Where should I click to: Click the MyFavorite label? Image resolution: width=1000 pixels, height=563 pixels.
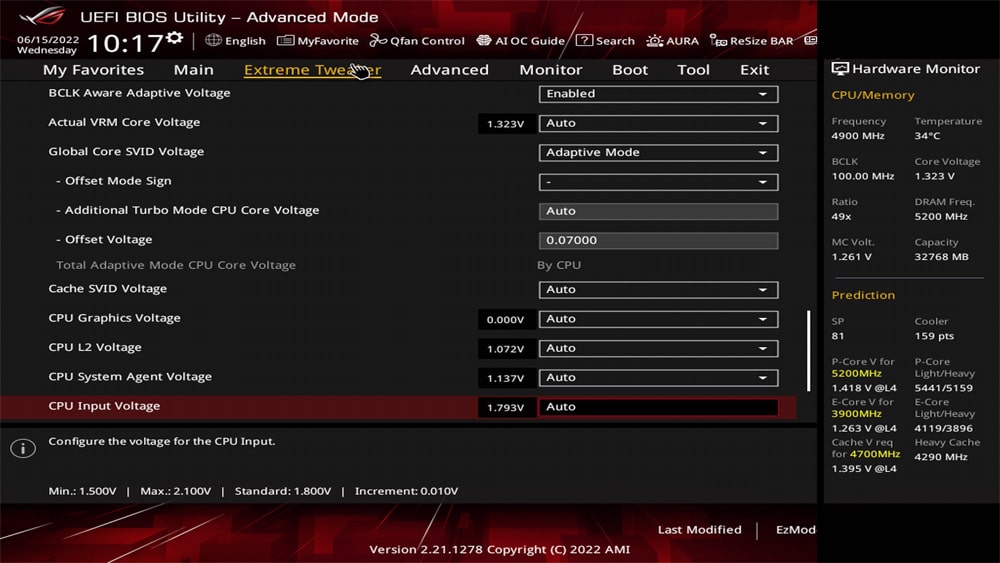pos(328,41)
